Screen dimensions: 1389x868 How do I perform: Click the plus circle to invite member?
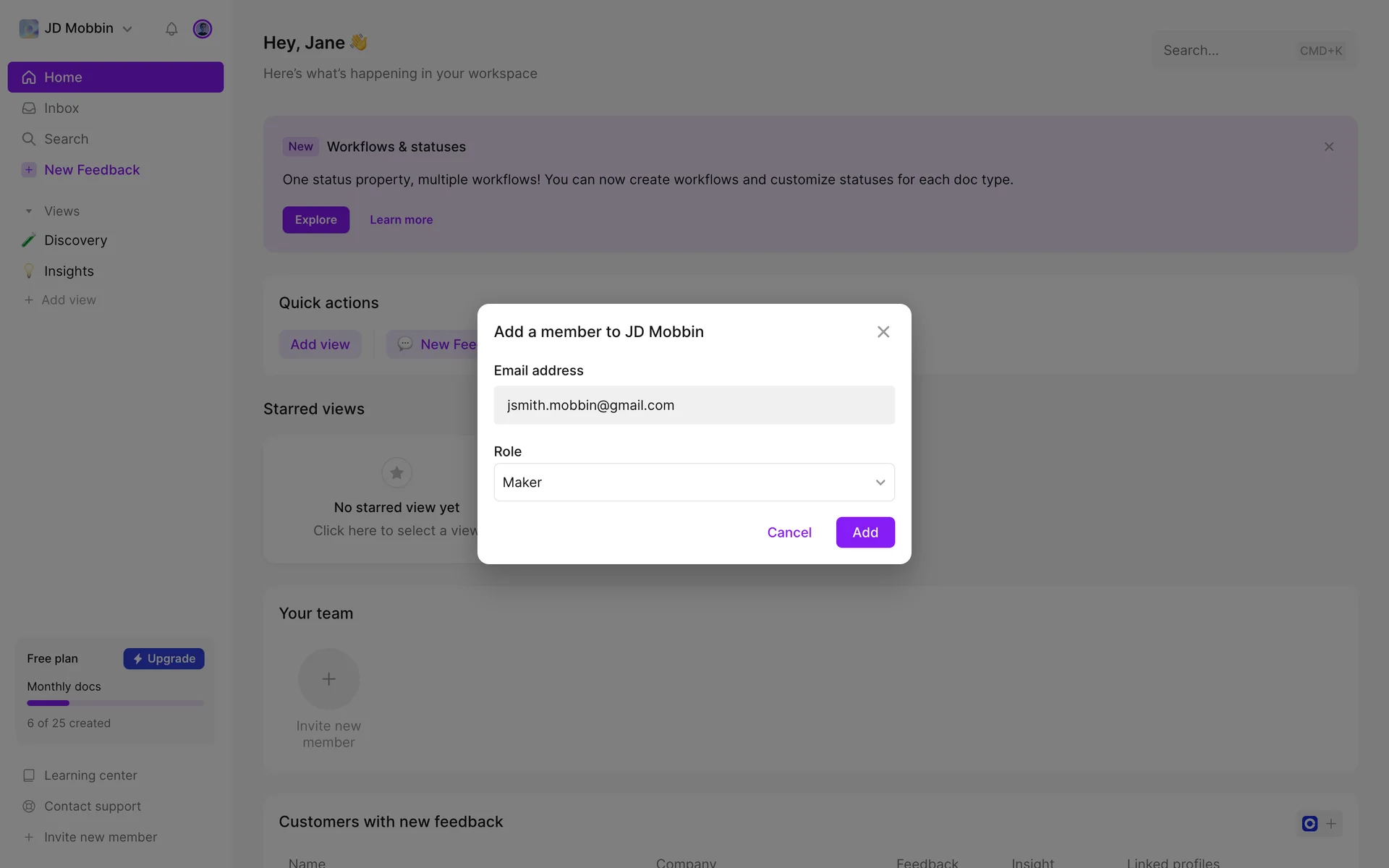pos(328,679)
